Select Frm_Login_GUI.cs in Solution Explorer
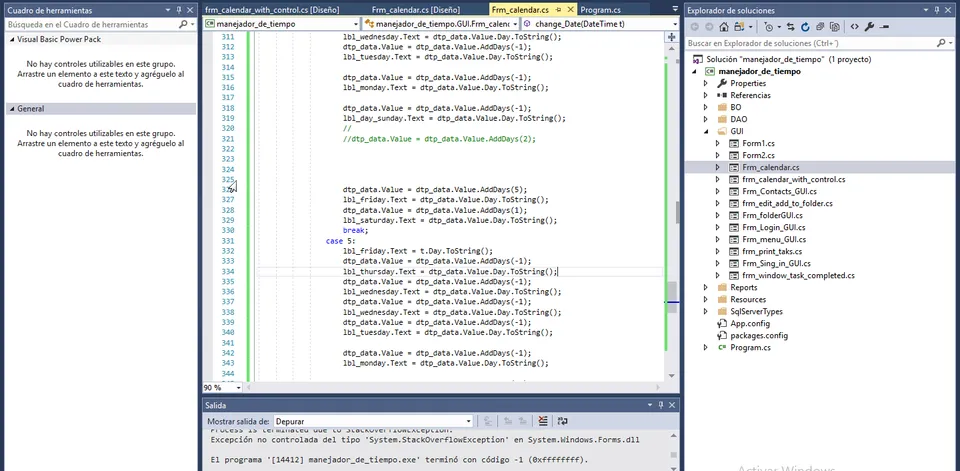This screenshot has width=960, height=471. tap(772, 227)
